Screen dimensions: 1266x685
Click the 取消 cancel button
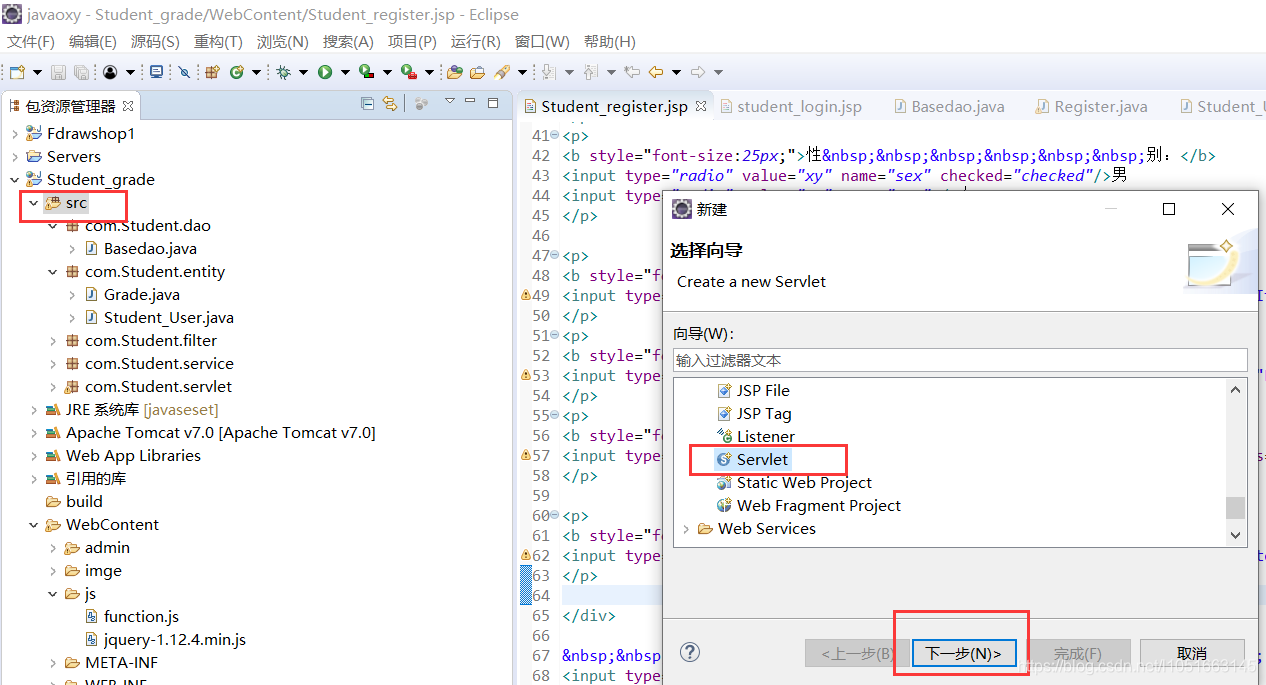coord(1192,654)
